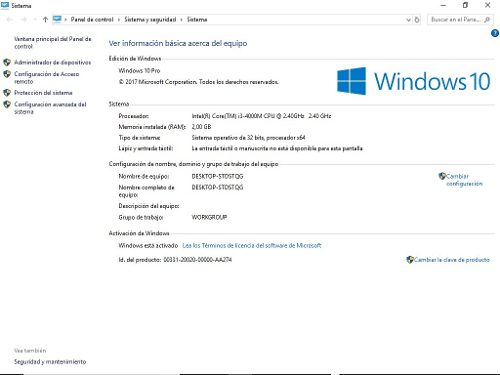Restore down the Sistema window

click(465, 5)
